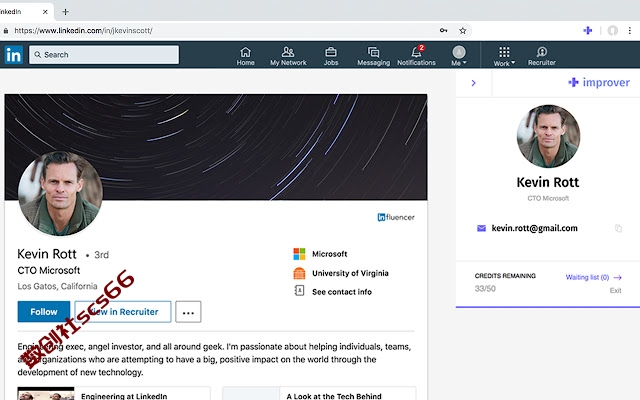Click the University of Virginia logo icon
640x400 pixels.
click(x=299, y=273)
